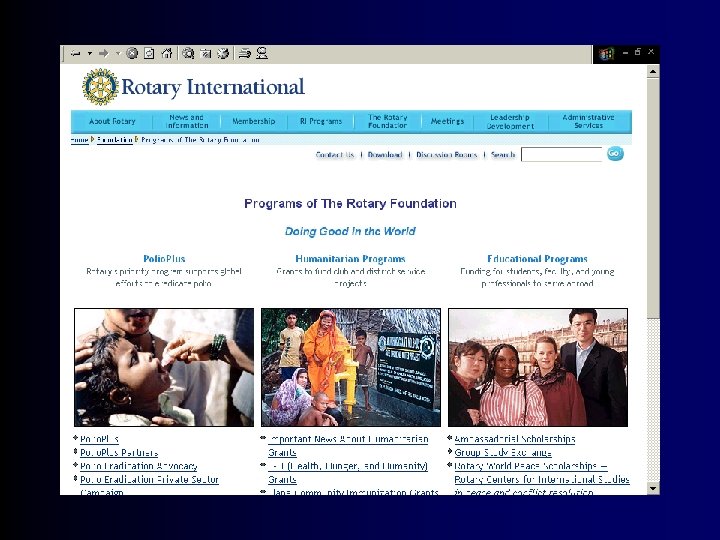This screenshot has width=720, height=540.
Task: Open the RI Programs menu
Action: click(x=321, y=121)
